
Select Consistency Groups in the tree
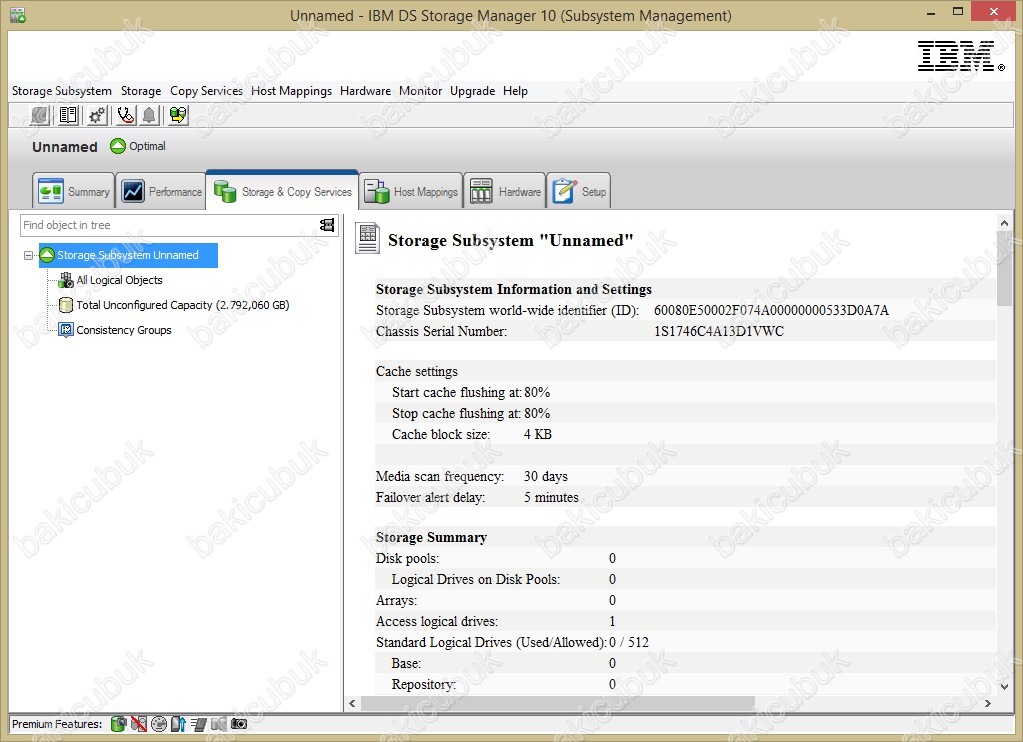[x=123, y=330]
